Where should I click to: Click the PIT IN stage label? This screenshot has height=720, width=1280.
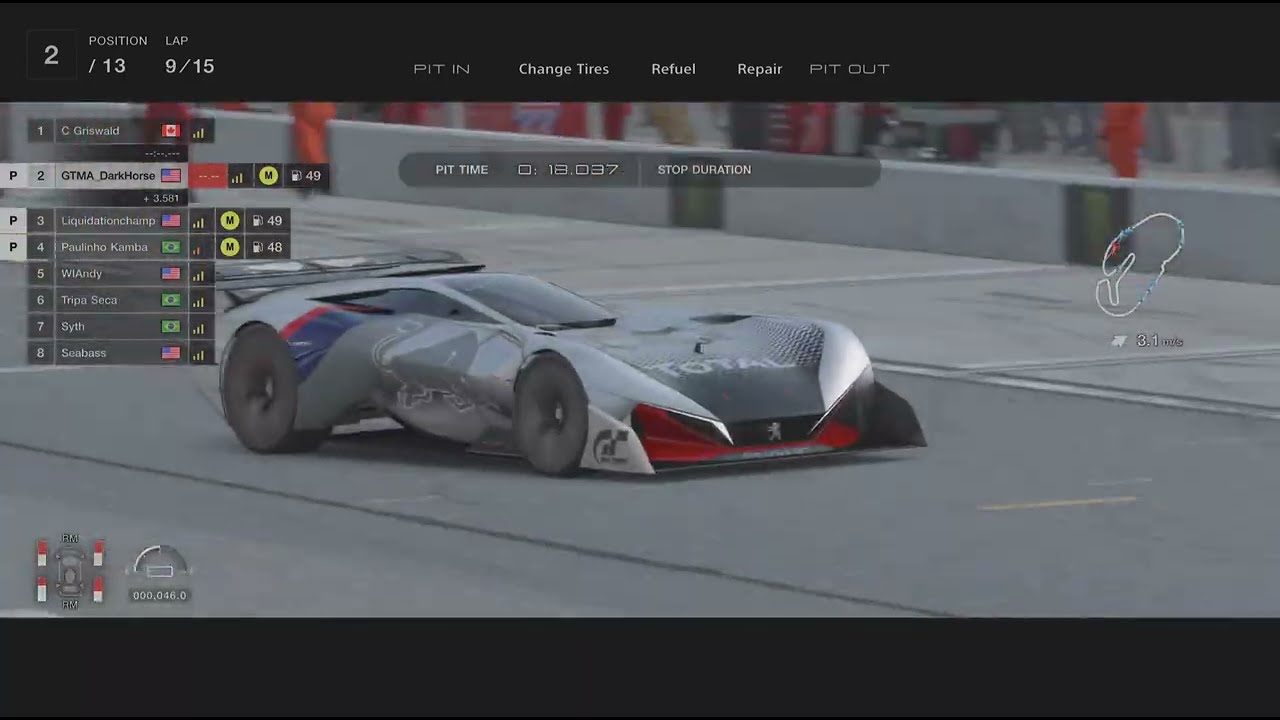442,69
